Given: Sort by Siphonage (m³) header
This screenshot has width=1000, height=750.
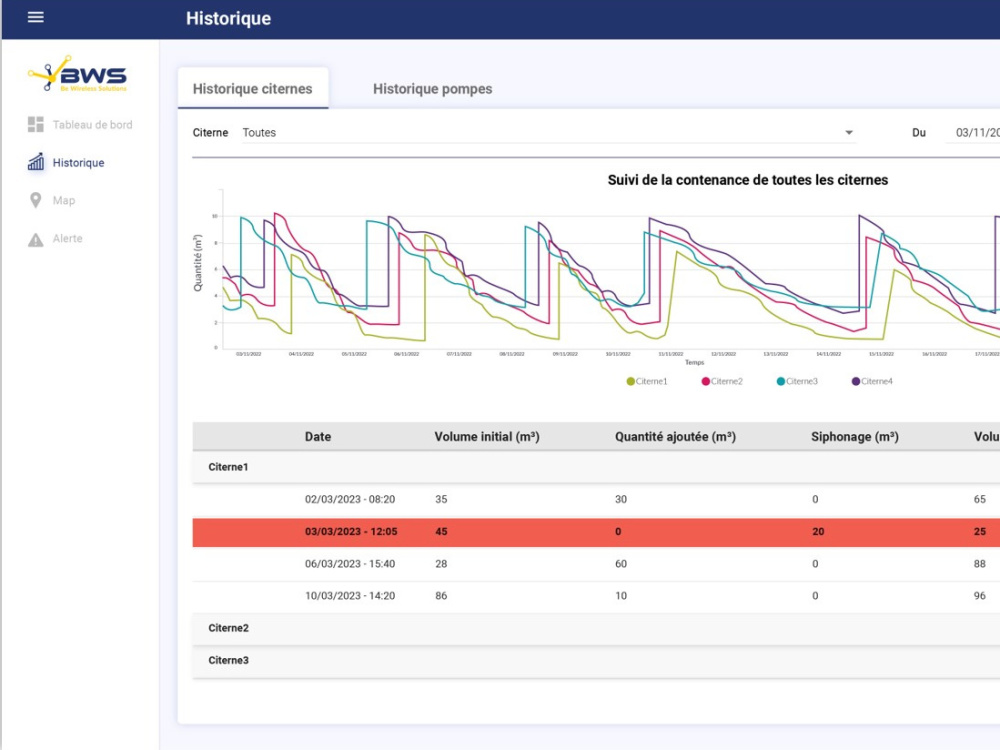Looking at the screenshot, I should click(x=855, y=437).
